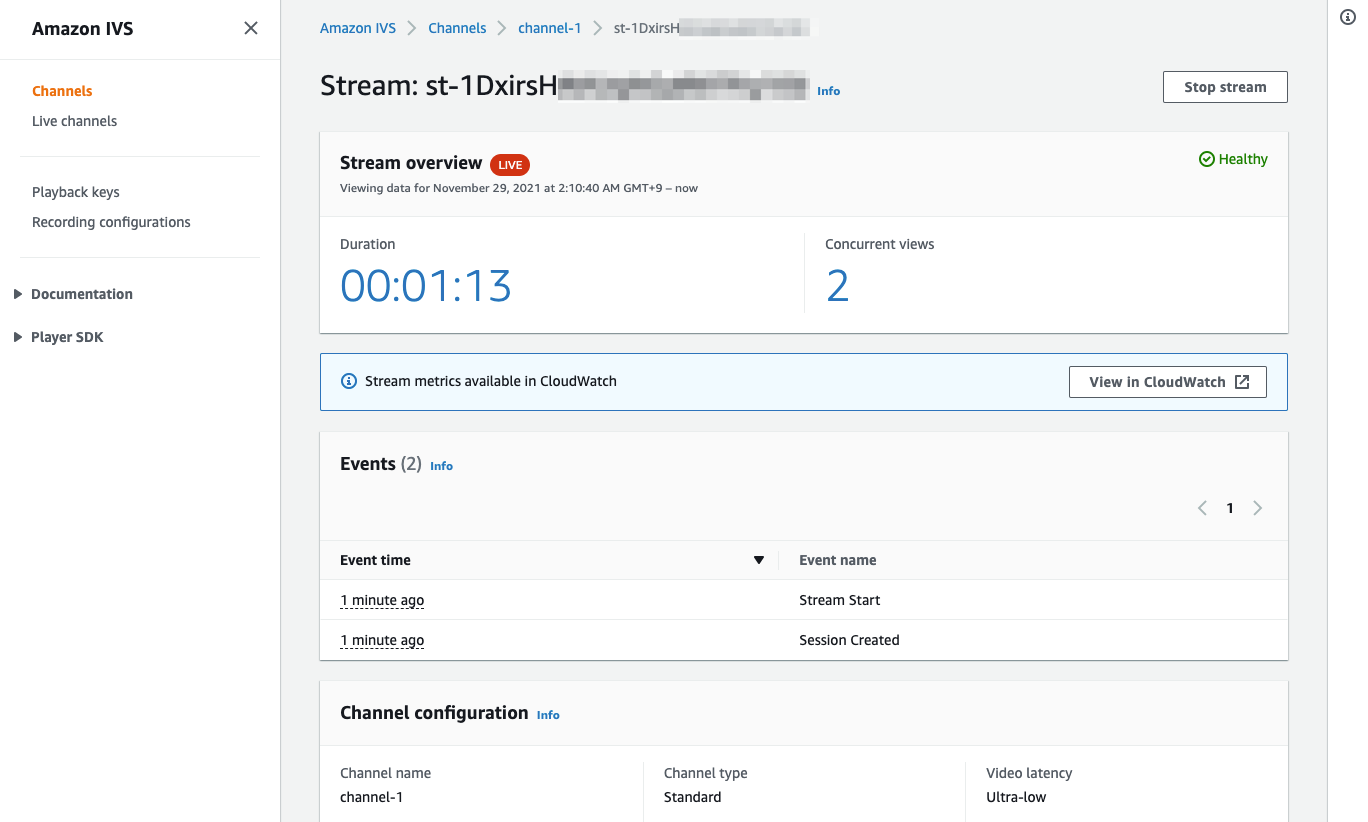Viewport: 1368px width, 822px height.
Task: Click View in CloudWatch button
Action: click(x=1168, y=382)
